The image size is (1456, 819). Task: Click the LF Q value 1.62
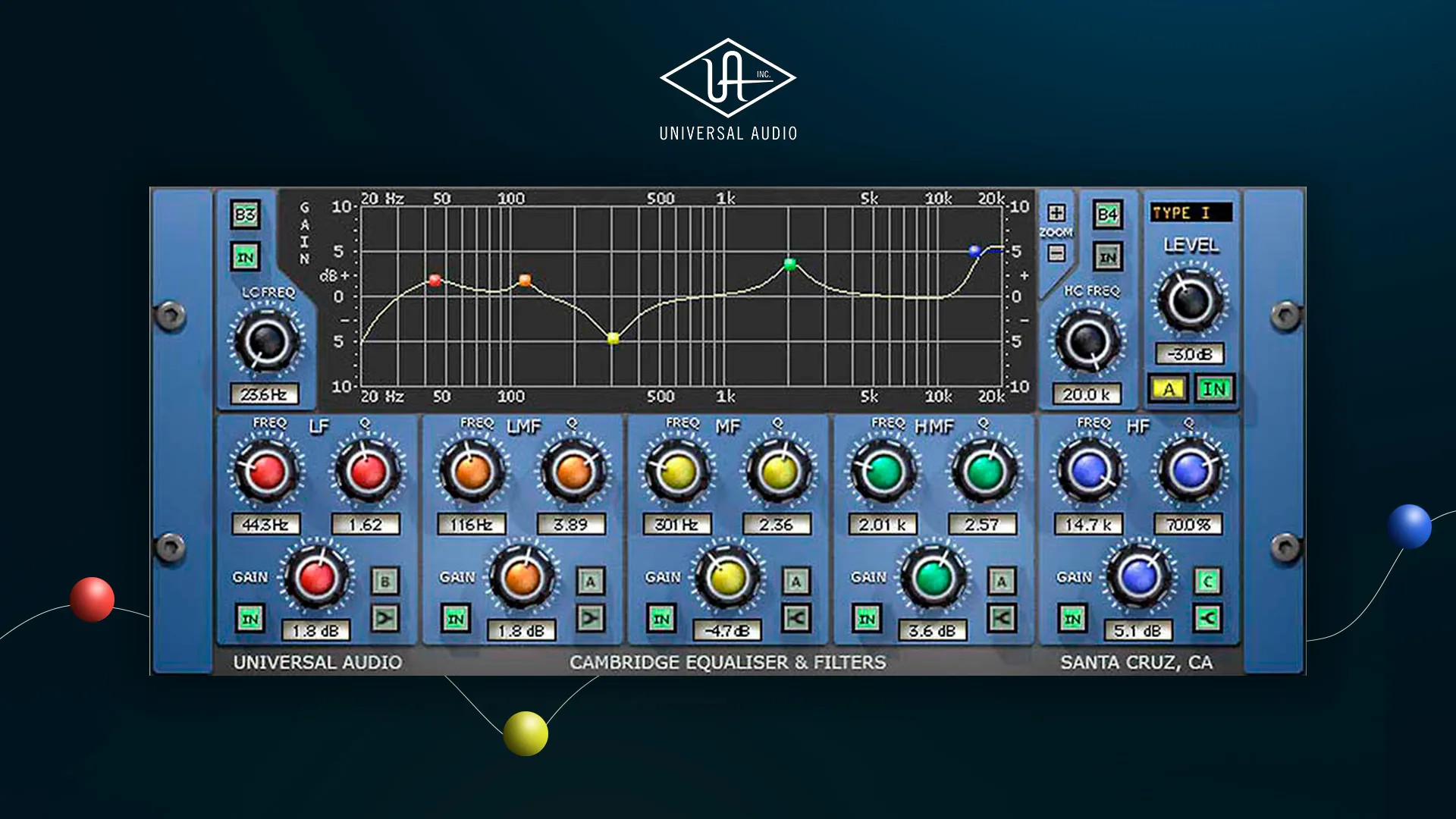click(x=366, y=524)
